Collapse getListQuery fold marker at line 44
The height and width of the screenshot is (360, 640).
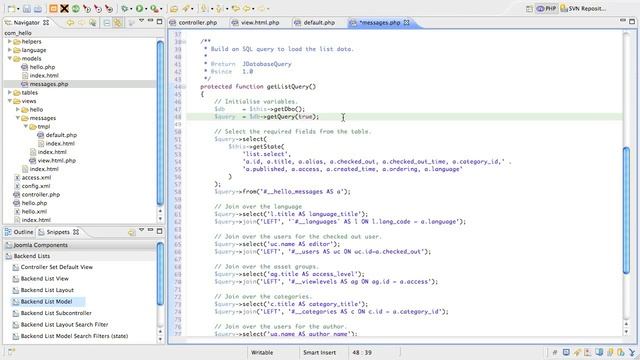(x=184, y=87)
